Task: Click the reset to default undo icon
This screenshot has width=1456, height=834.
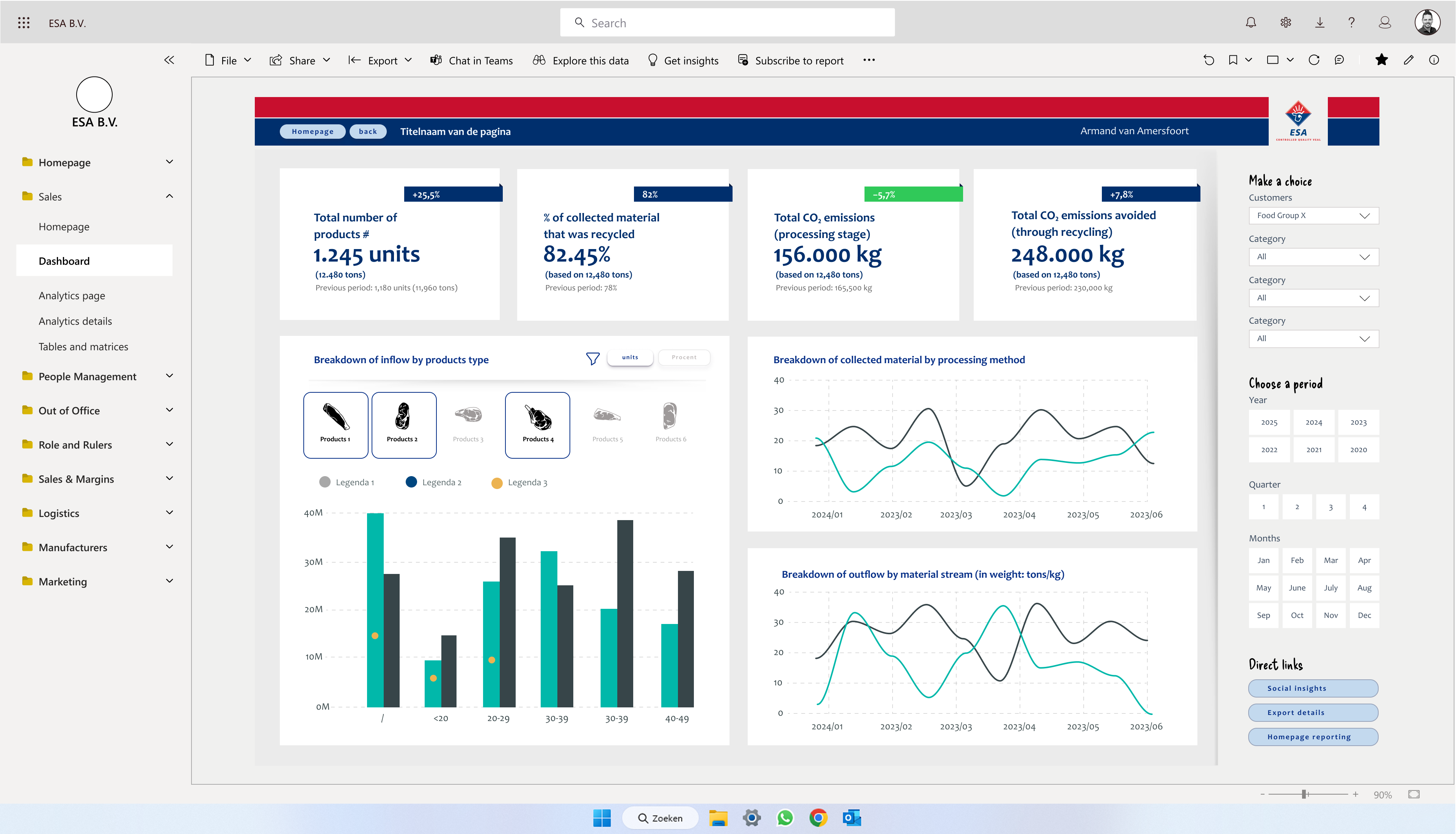Action: coord(1208,60)
